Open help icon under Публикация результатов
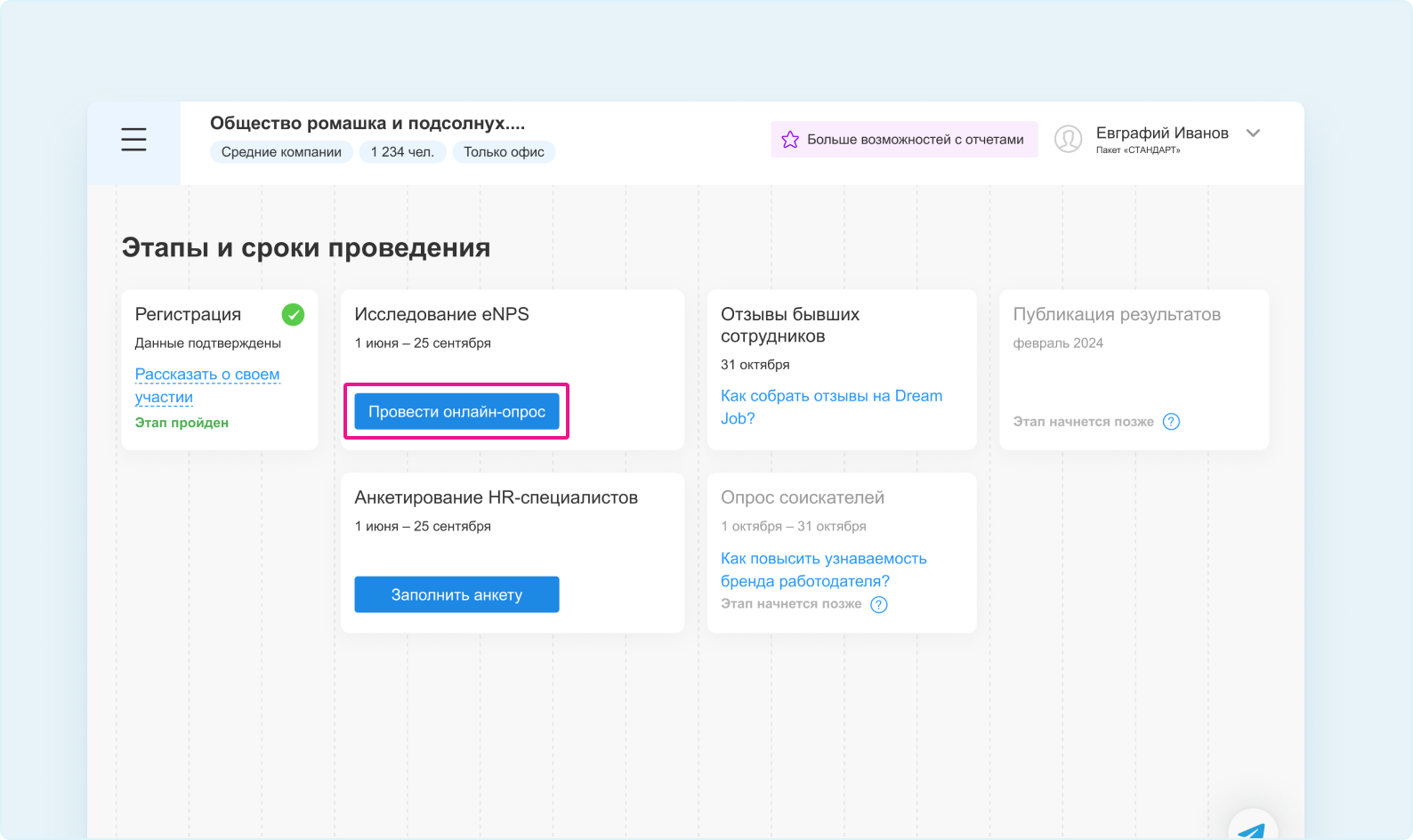1413x840 pixels. [x=1171, y=422]
